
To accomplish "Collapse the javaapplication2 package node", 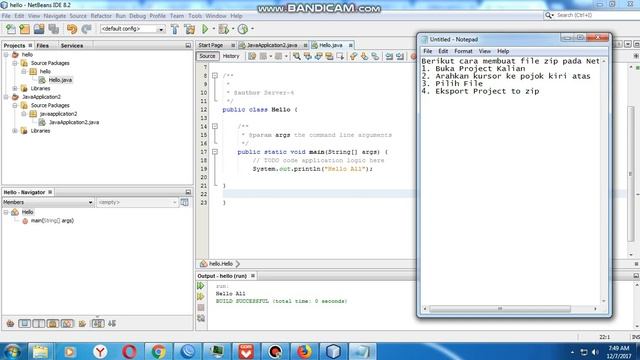I will (24, 114).
